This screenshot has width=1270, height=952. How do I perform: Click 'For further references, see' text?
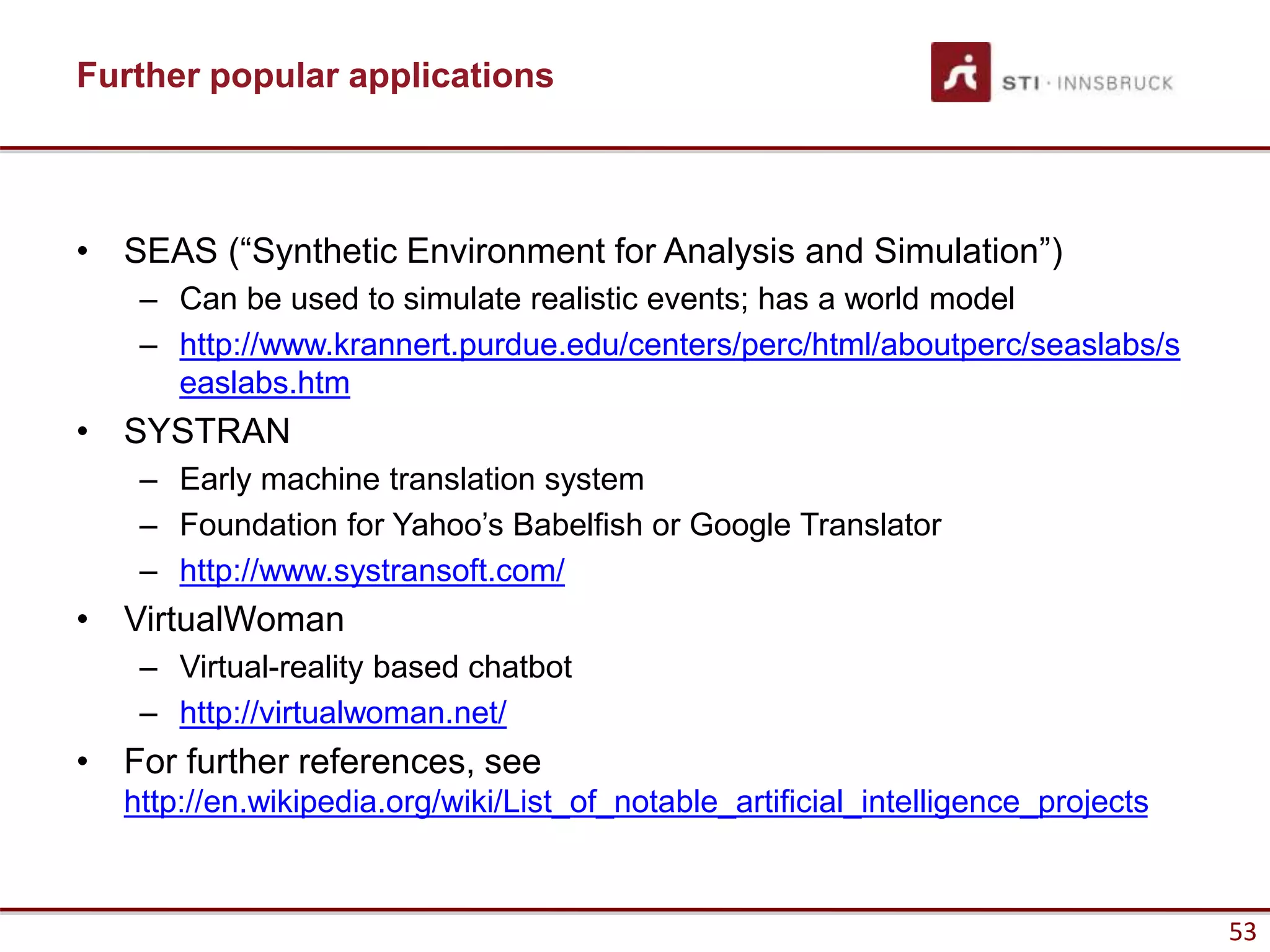coord(332,761)
